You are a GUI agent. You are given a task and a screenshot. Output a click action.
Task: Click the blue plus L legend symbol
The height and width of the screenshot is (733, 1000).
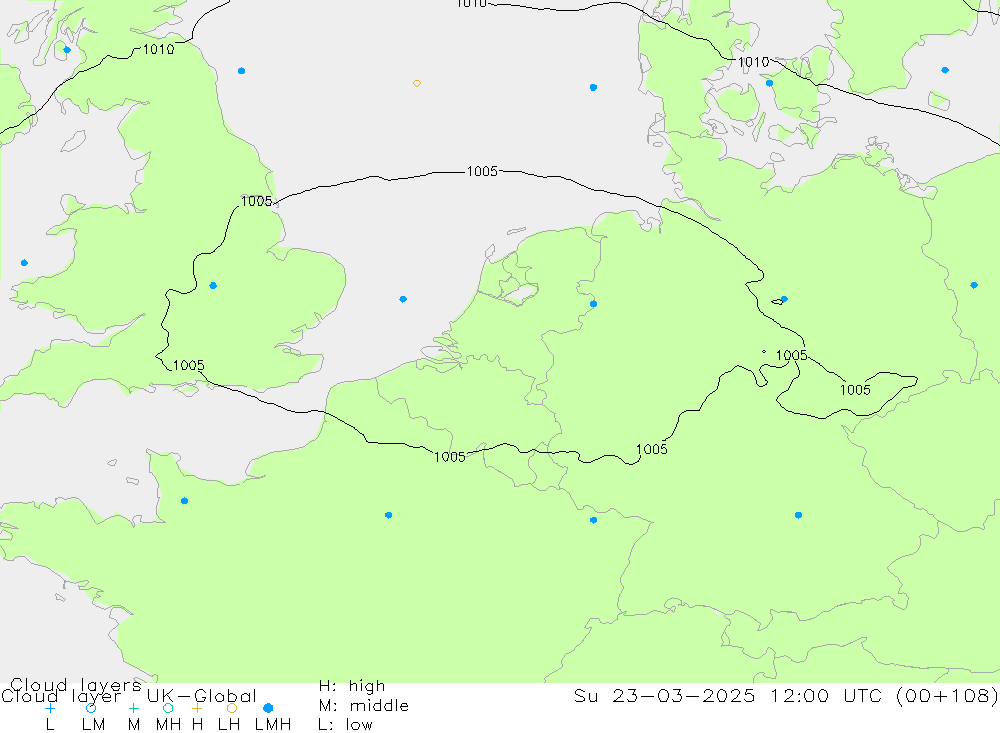pos(50,708)
